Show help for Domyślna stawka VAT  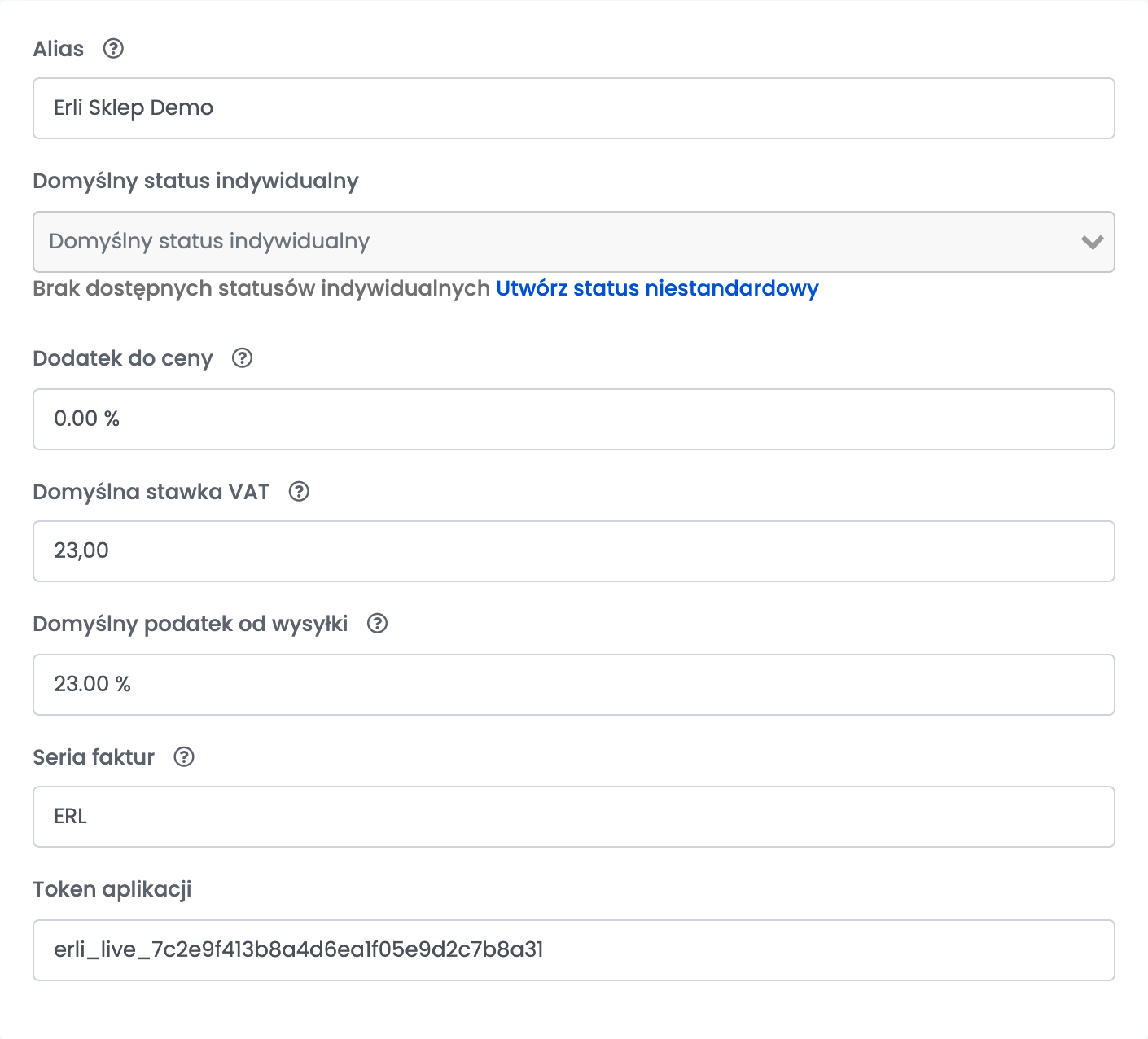299,492
